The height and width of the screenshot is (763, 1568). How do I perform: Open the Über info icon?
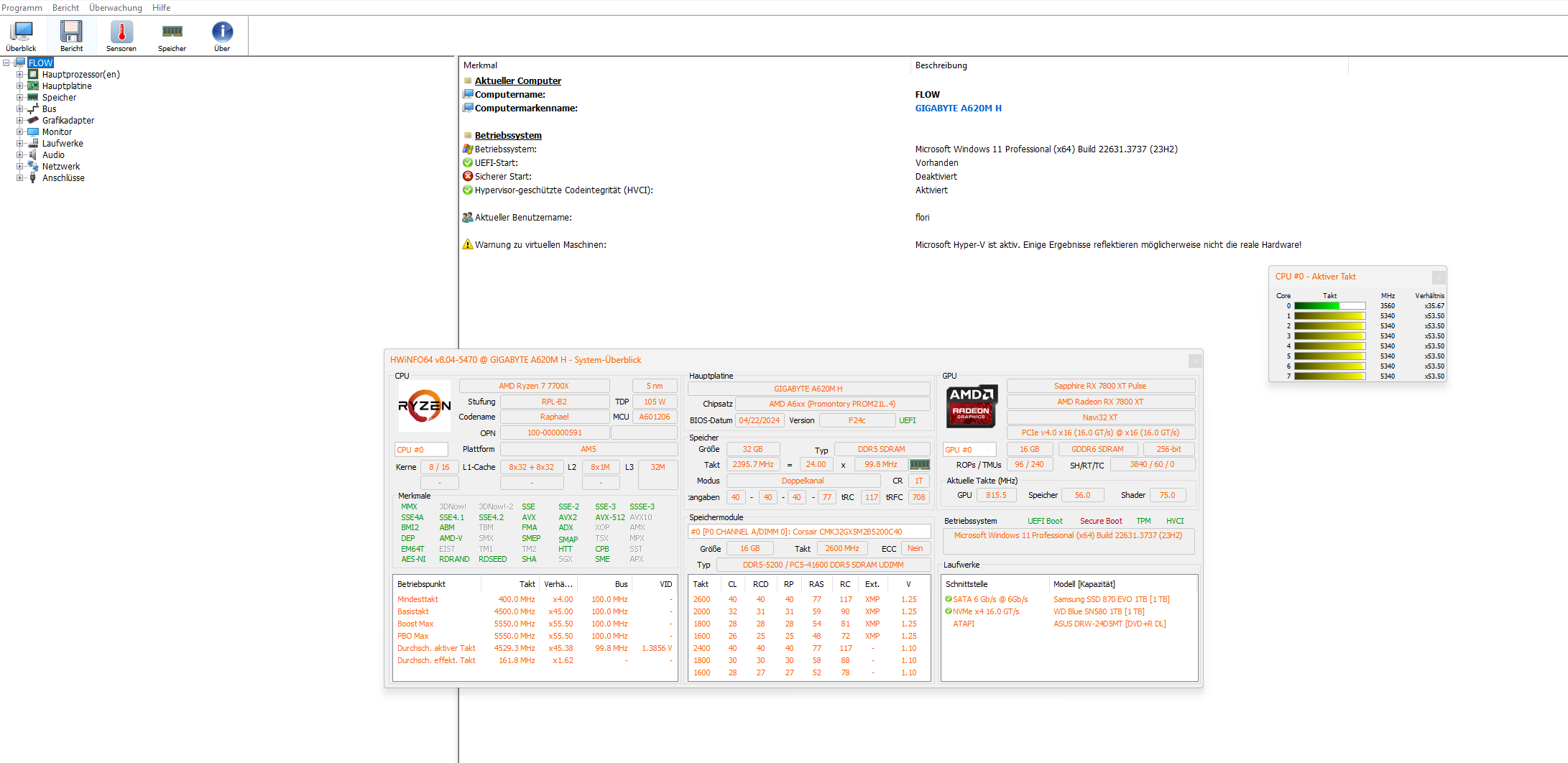click(x=222, y=32)
